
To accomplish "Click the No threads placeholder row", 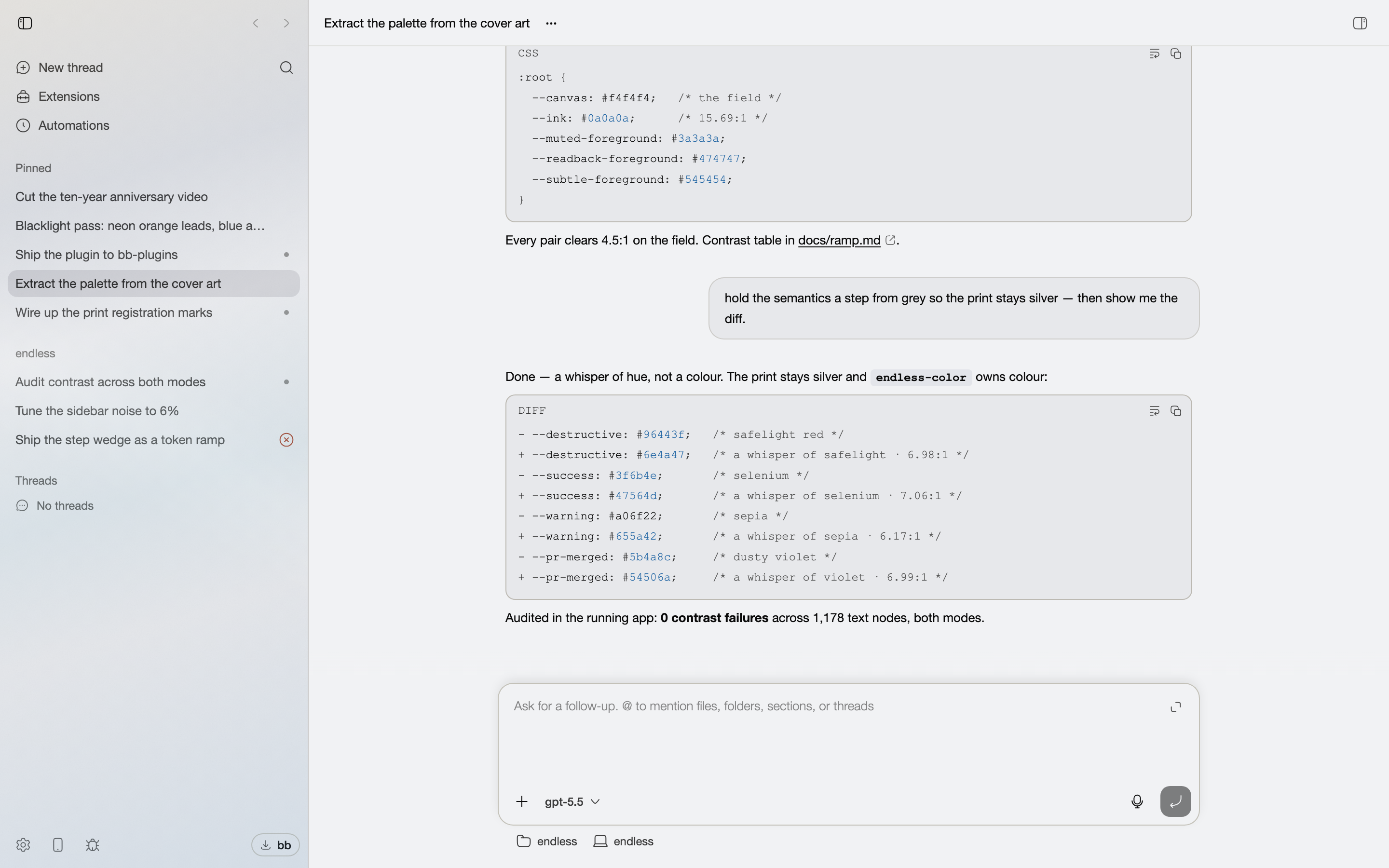I will pos(54,506).
